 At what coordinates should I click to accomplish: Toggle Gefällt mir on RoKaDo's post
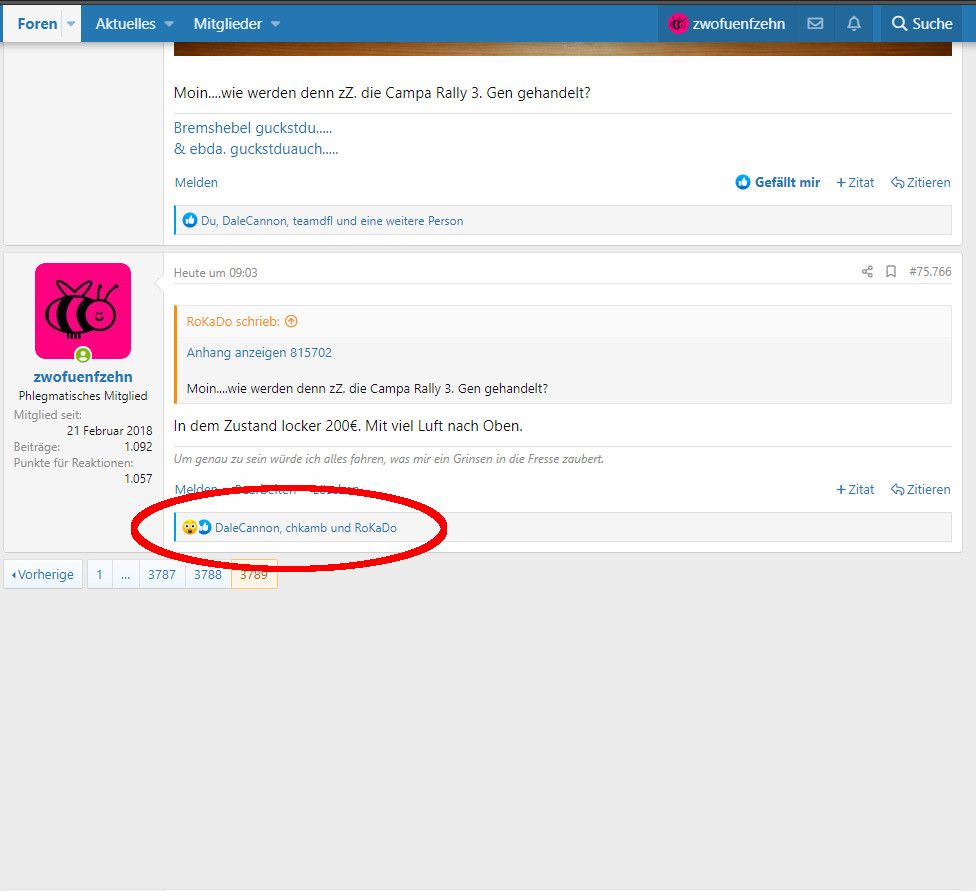778,182
